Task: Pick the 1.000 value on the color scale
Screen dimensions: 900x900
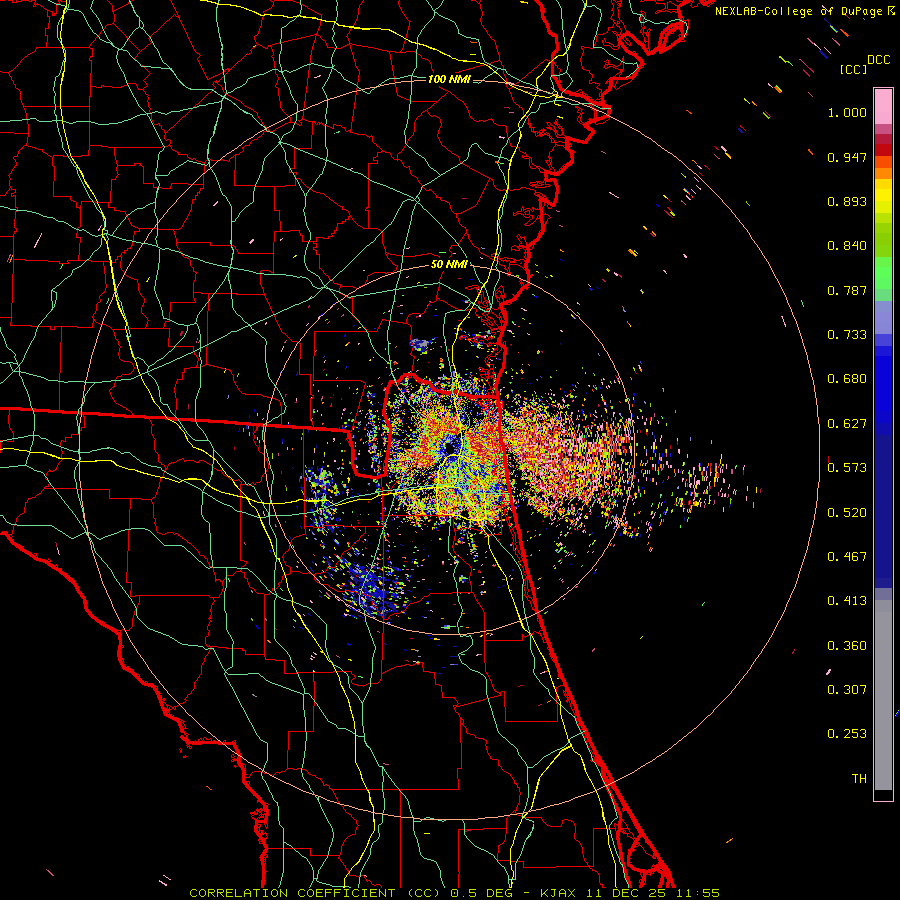Action: pos(847,112)
